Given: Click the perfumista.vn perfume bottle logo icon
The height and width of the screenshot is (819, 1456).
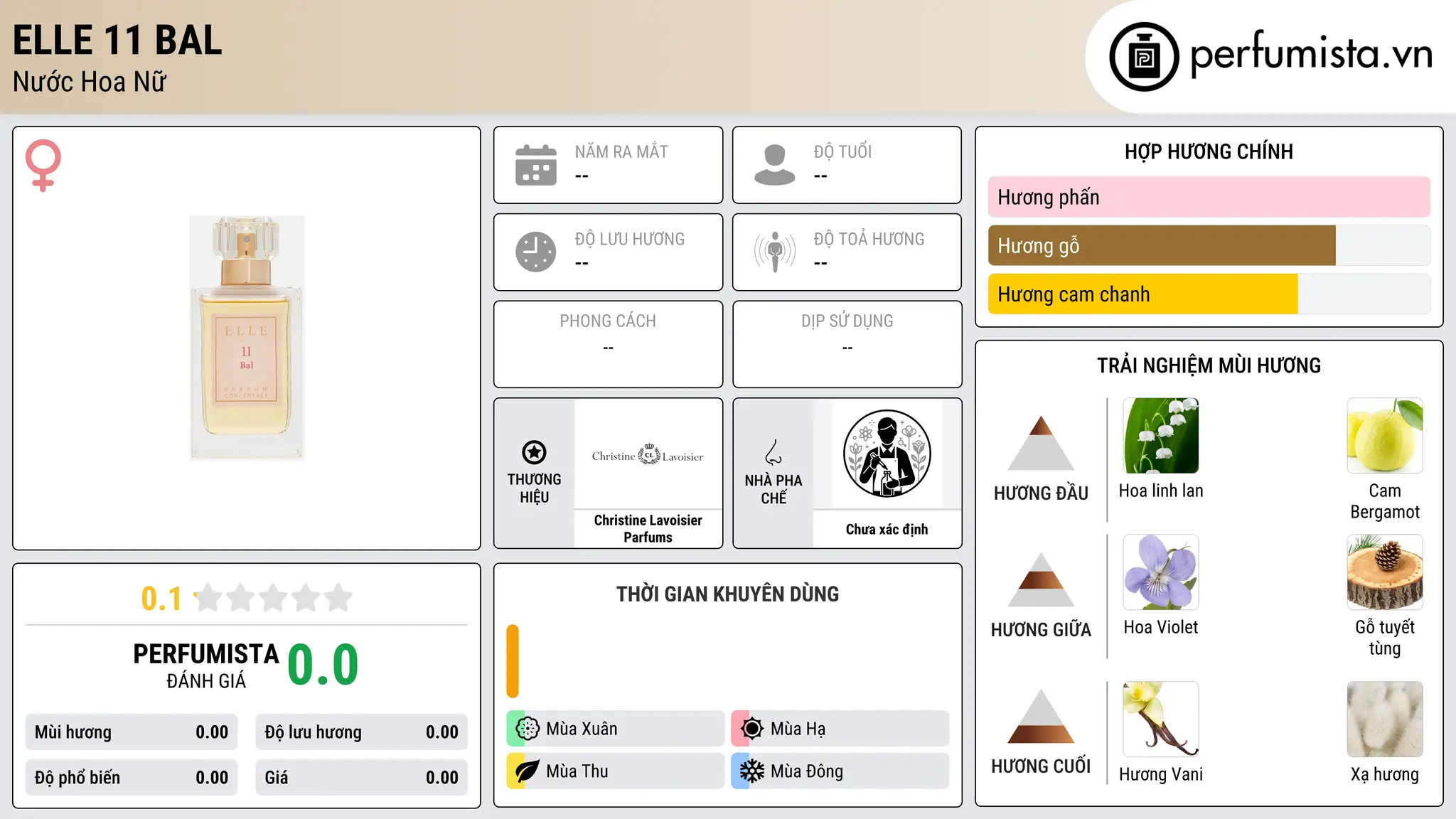Looking at the screenshot, I should pyautogui.click(x=1144, y=57).
